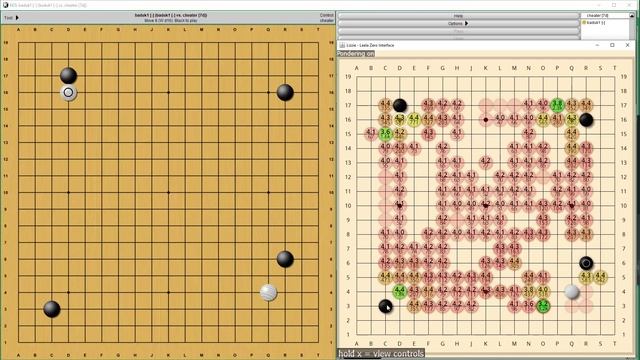Image resolution: width=640 pixels, height=360 pixels.
Task: Select 4.4 candidate at C5 in Lizzie
Action: click(x=385, y=277)
